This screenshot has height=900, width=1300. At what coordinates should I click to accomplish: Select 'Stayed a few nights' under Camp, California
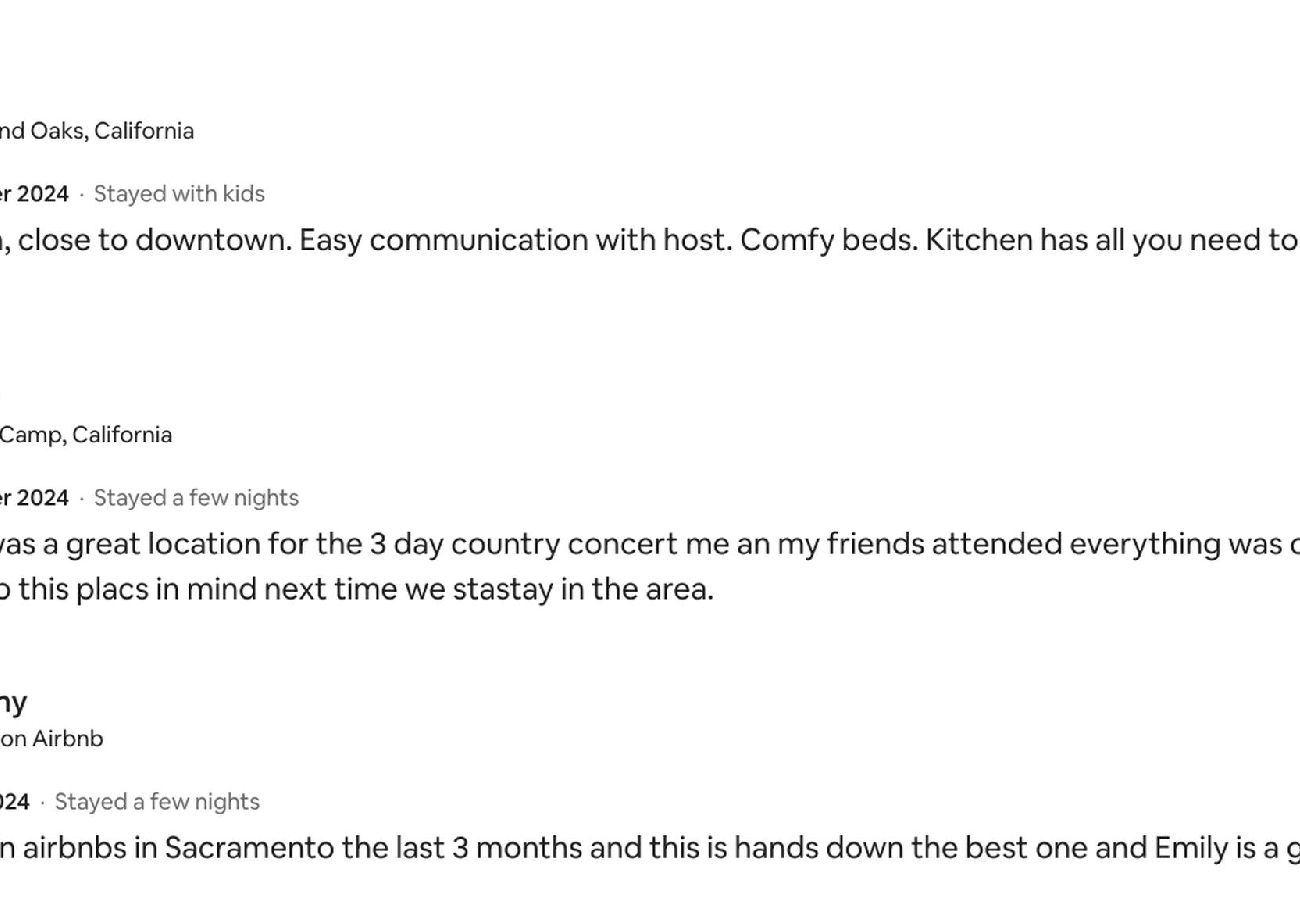pos(196,498)
